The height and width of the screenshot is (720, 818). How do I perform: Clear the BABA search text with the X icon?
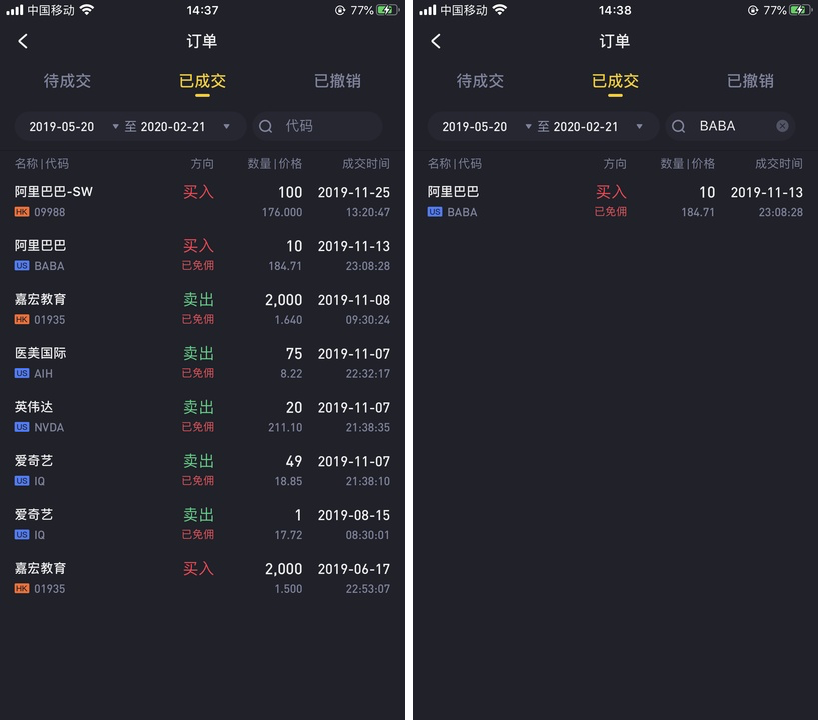(x=782, y=126)
